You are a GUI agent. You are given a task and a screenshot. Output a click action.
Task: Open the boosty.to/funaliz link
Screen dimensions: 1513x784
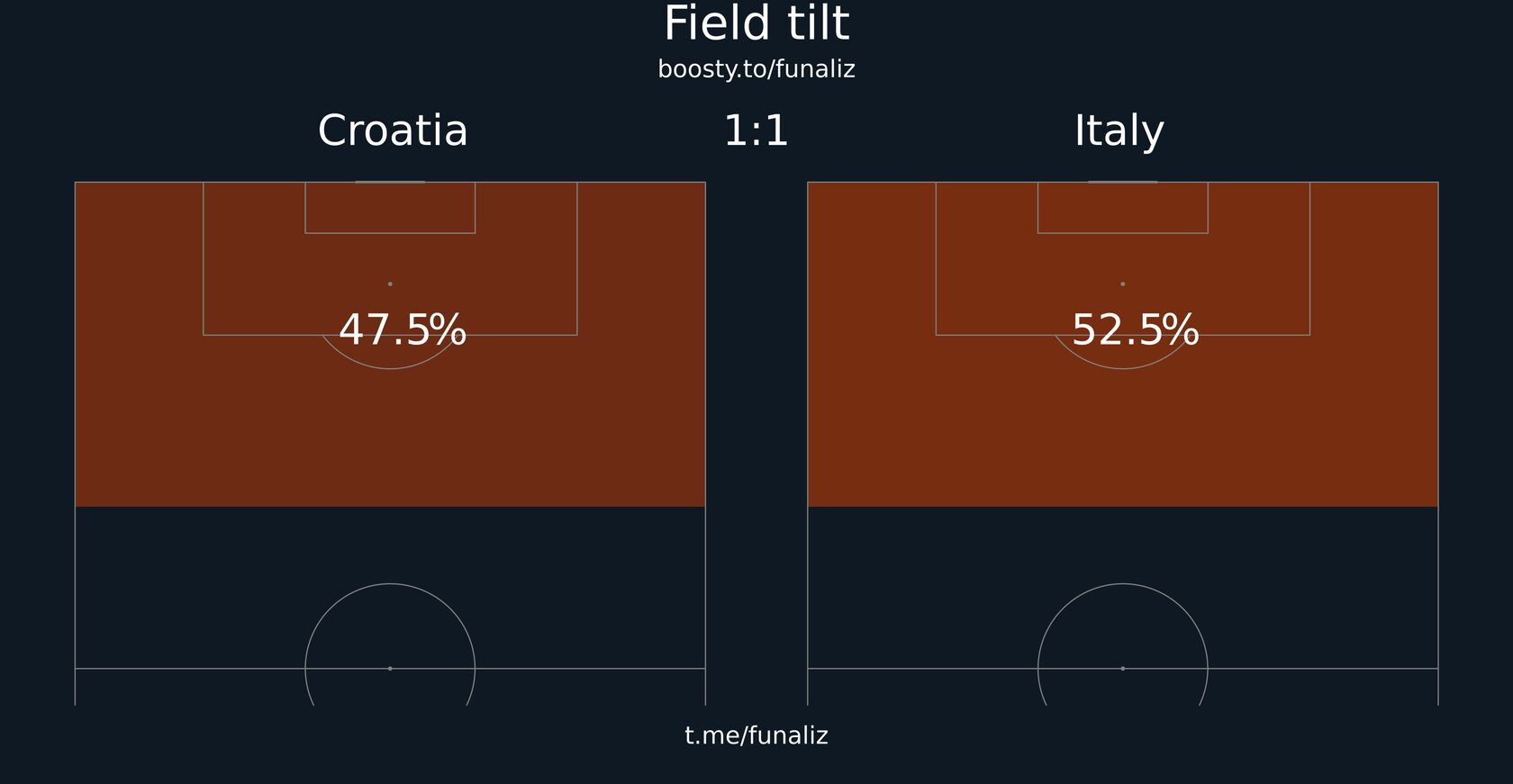(756, 69)
